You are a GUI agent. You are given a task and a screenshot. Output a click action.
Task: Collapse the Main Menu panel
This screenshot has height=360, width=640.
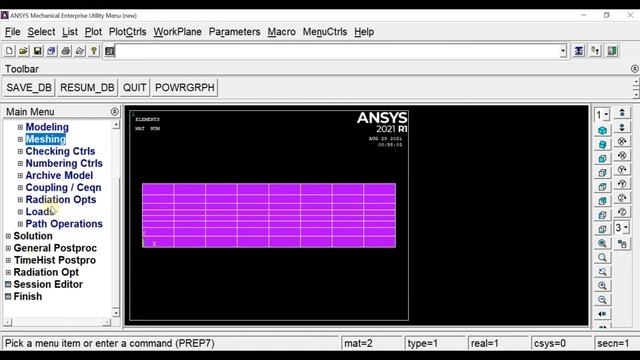point(114,111)
